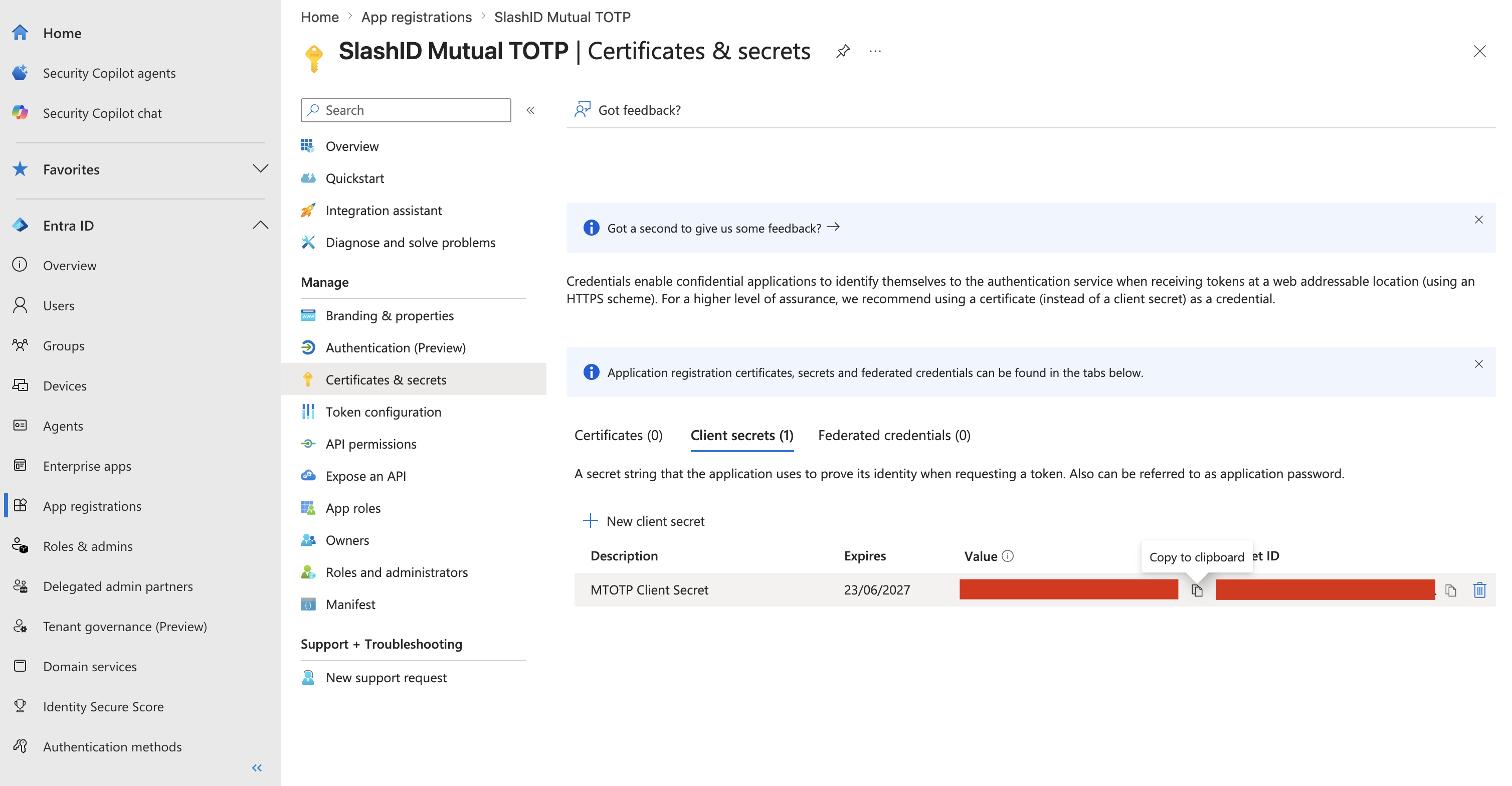Click the pin icon beside the page title

pos(843,51)
